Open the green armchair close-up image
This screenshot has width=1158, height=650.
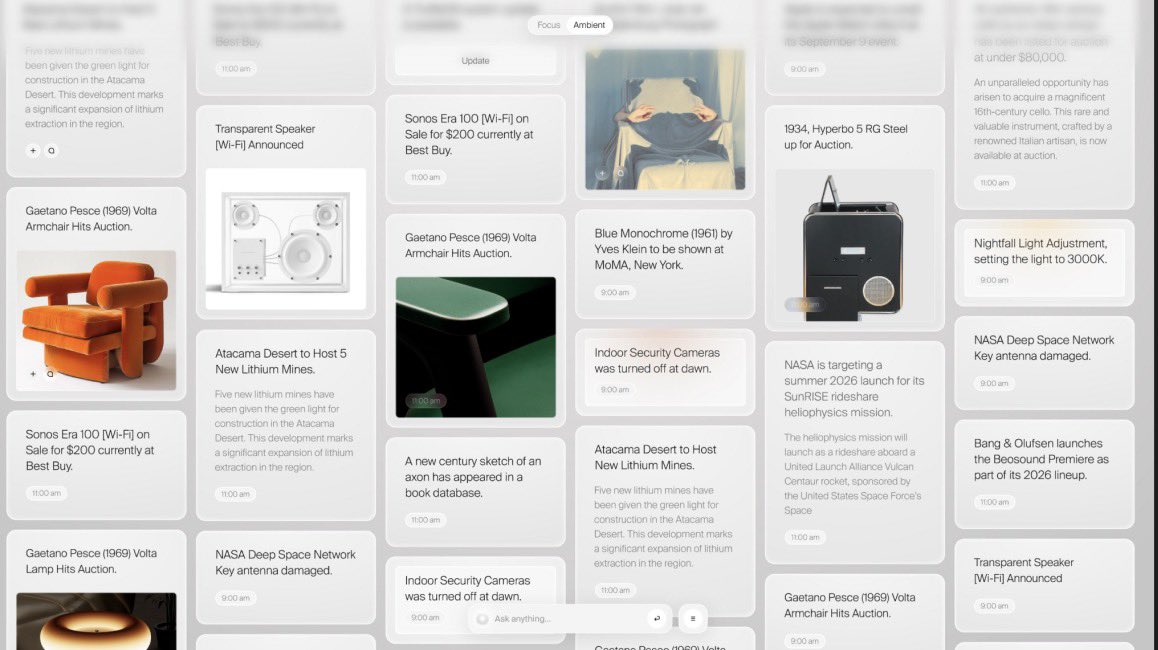(476, 347)
